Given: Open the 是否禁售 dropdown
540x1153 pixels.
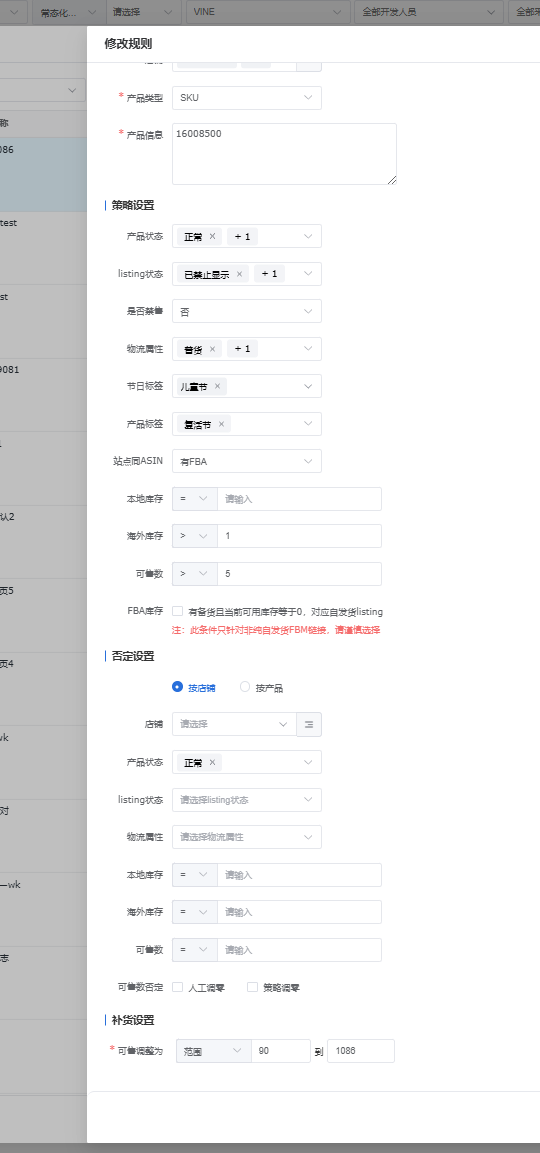Looking at the screenshot, I should 246,311.
